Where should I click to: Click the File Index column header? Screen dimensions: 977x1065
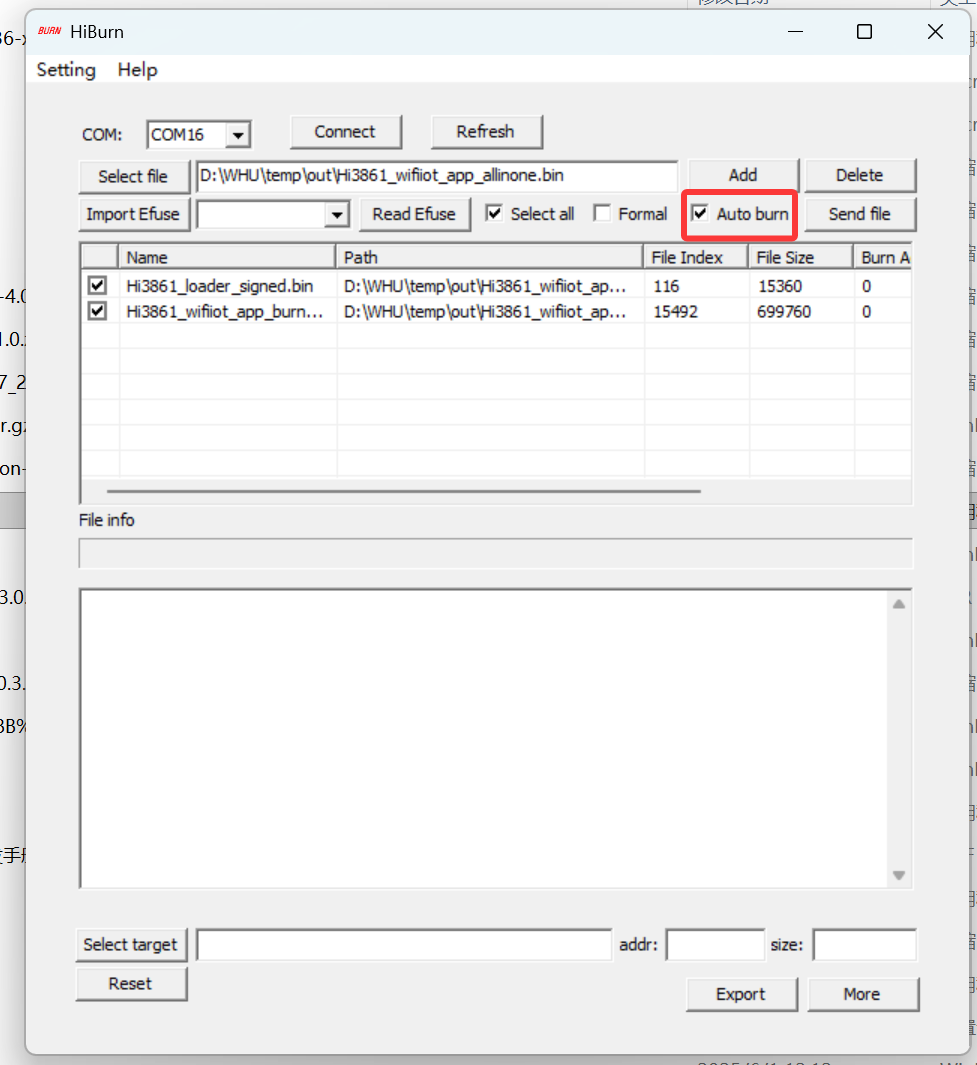click(696, 257)
